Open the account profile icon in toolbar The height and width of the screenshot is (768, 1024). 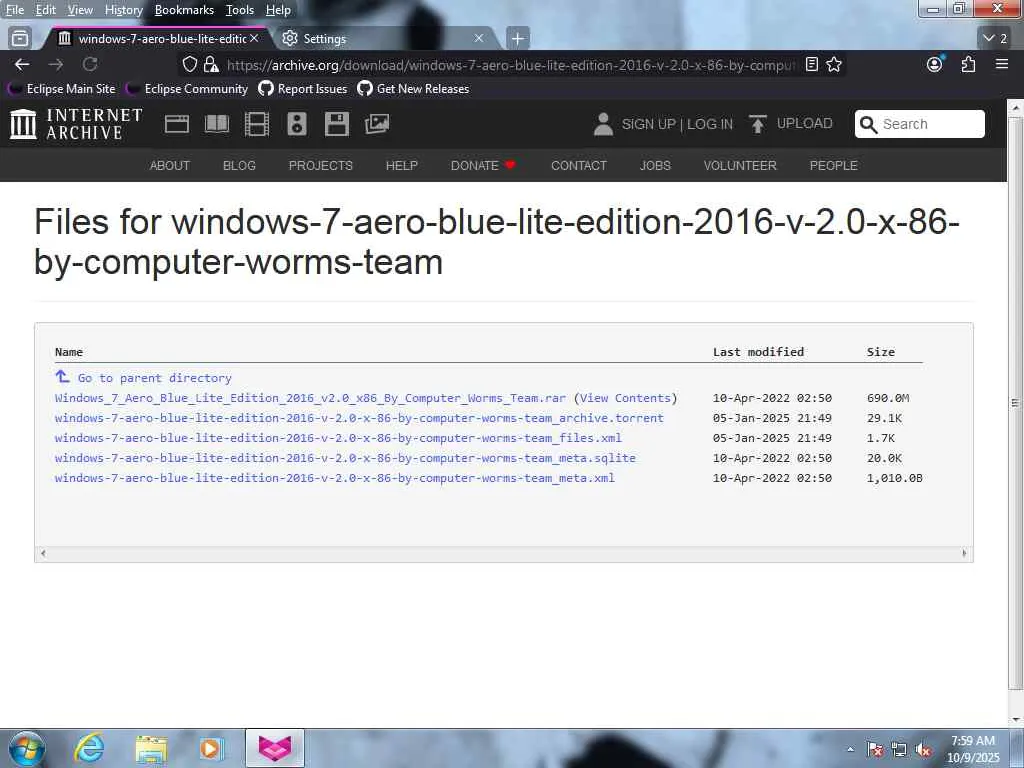[x=935, y=64]
